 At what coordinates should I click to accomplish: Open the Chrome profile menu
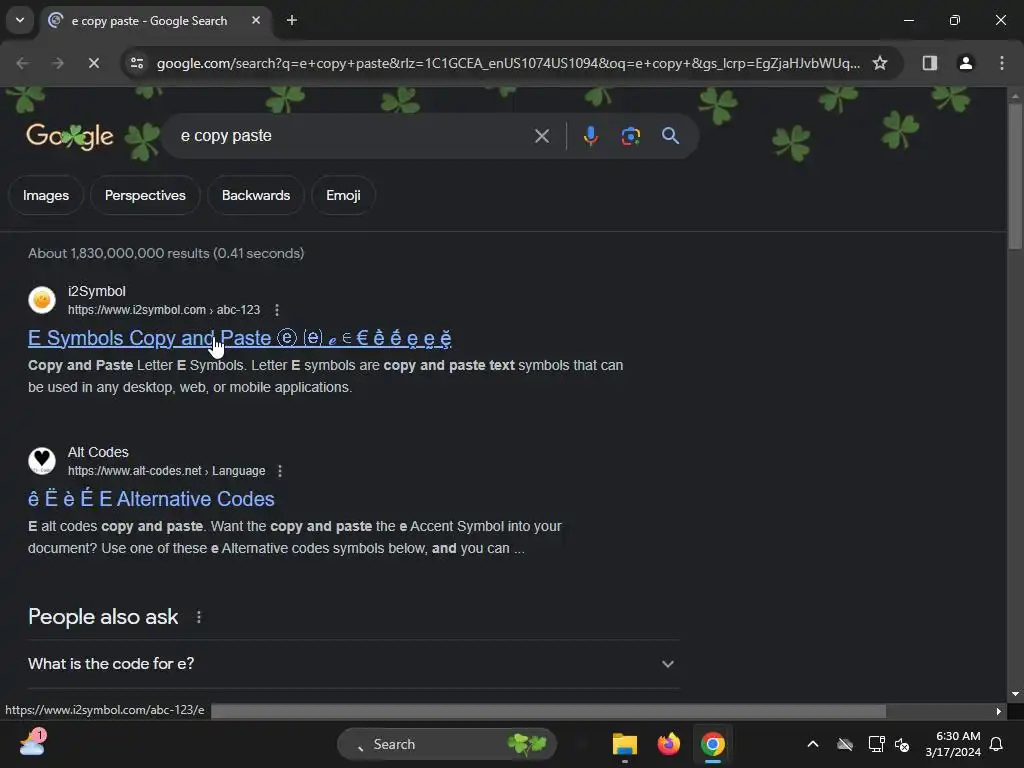pos(966,63)
